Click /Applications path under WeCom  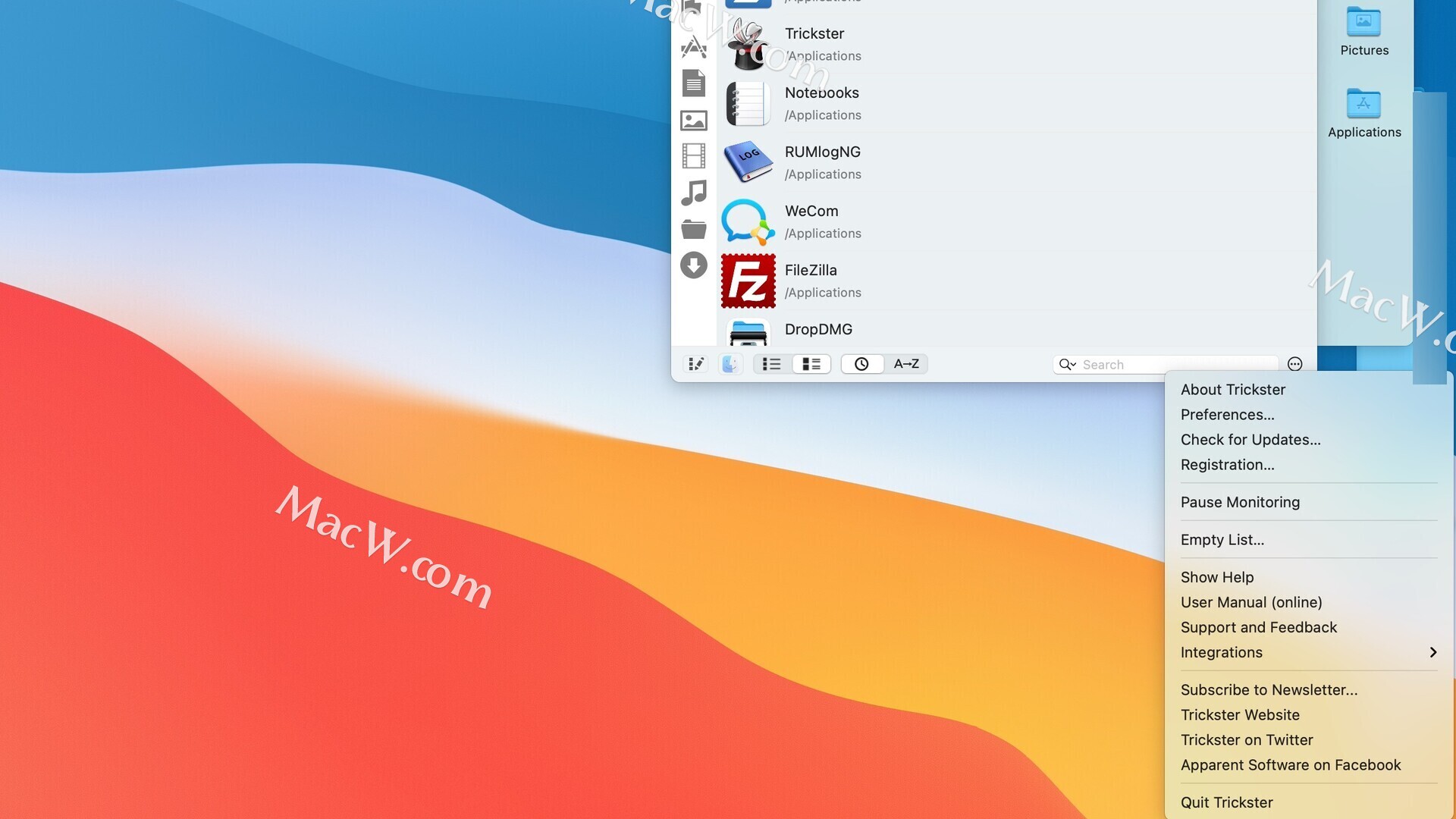(823, 234)
